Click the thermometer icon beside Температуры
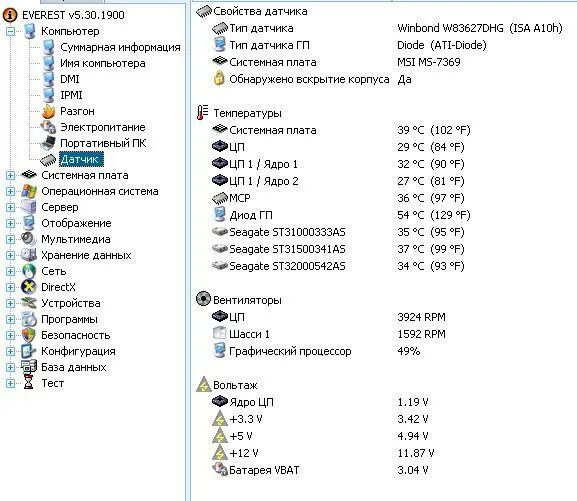 202,113
